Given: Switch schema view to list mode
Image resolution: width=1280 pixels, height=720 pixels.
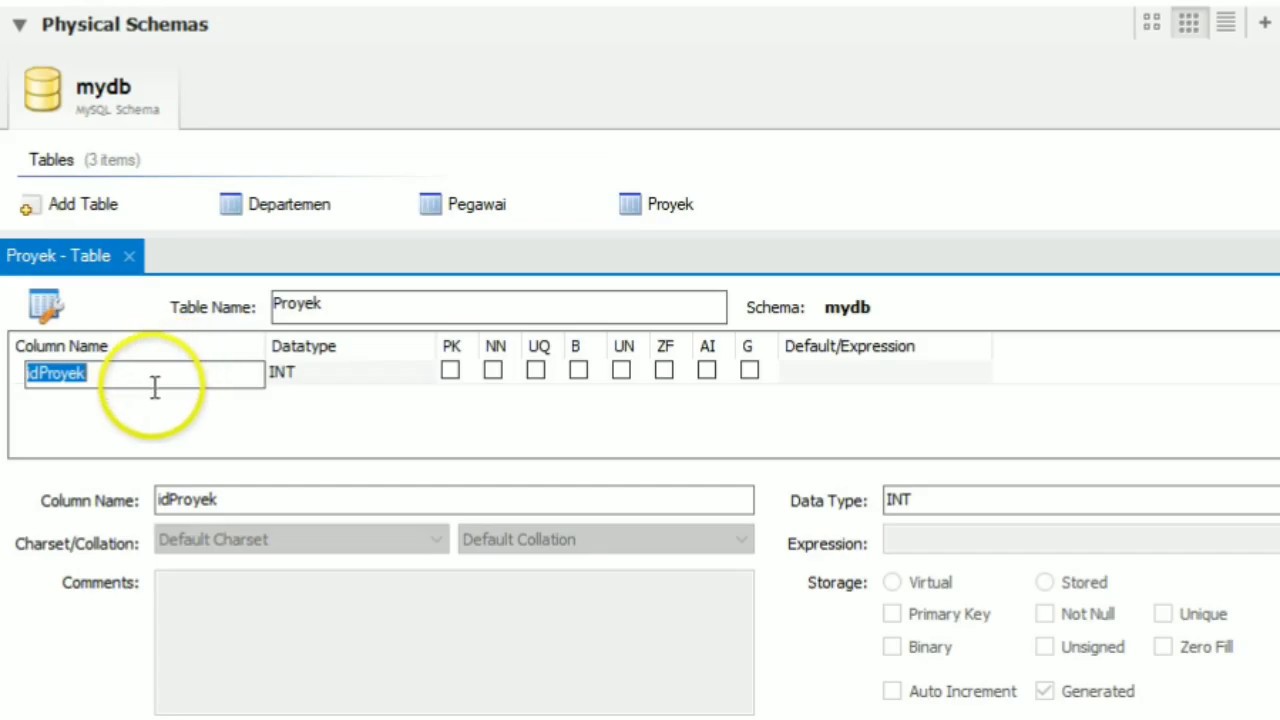Looking at the screenshot, I should (1226, 23).
